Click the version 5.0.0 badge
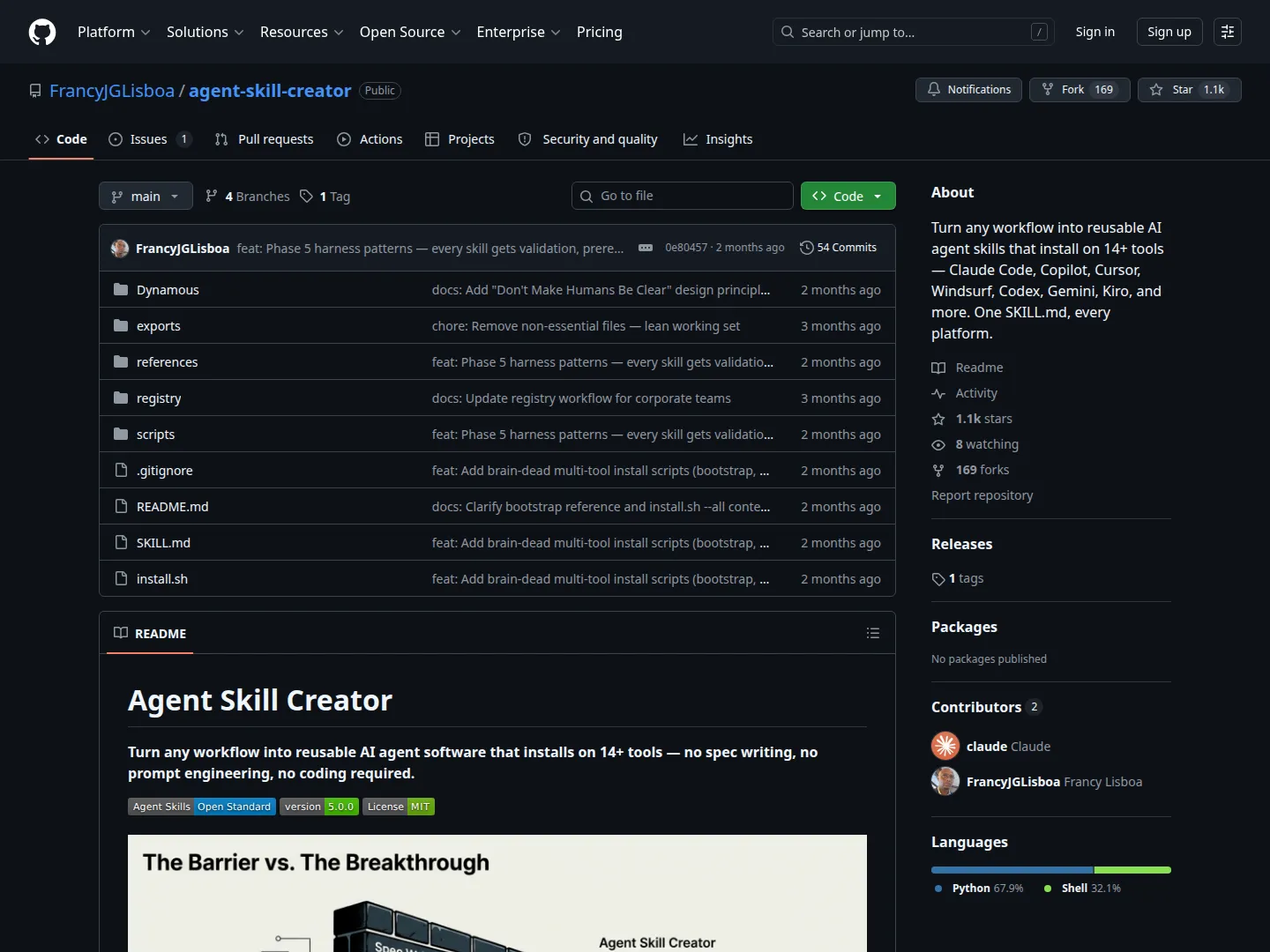 [319, 807]
